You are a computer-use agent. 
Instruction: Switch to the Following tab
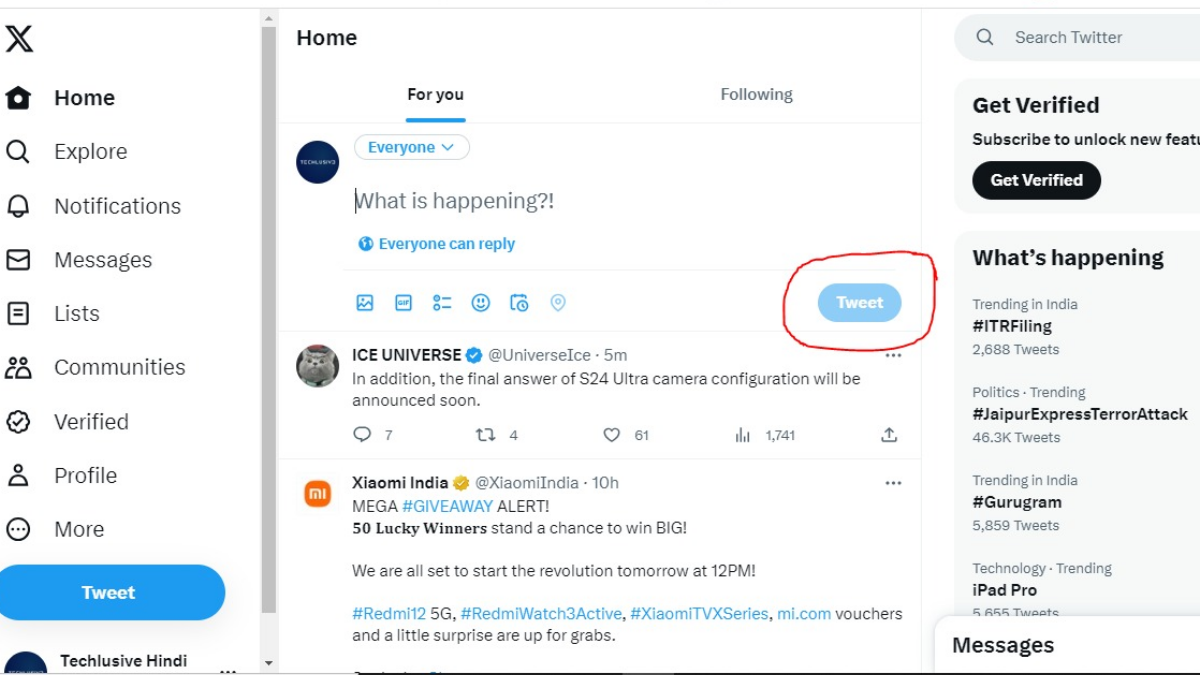(x=756, y=95)
